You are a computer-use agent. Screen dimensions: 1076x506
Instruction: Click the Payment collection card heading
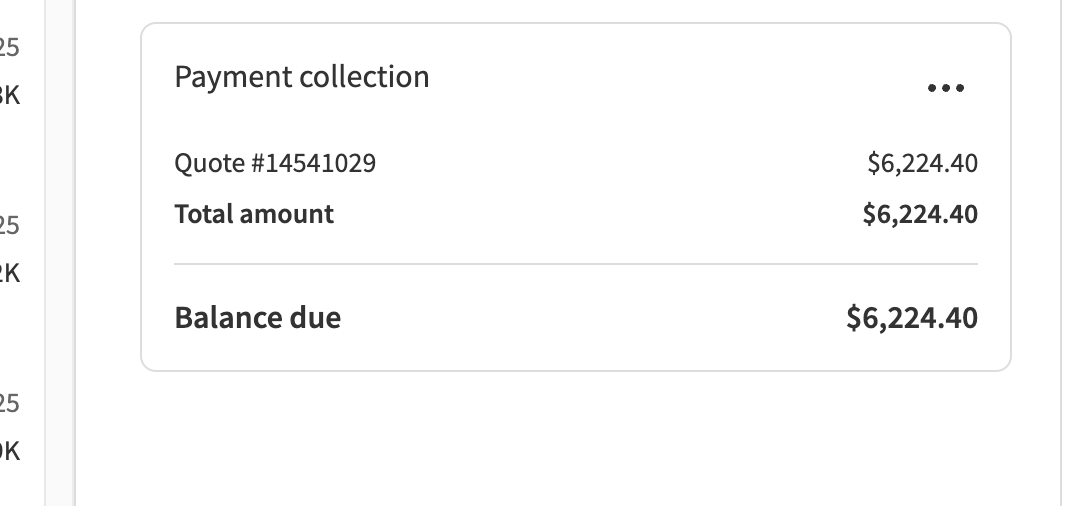click(x=301, y=77)
